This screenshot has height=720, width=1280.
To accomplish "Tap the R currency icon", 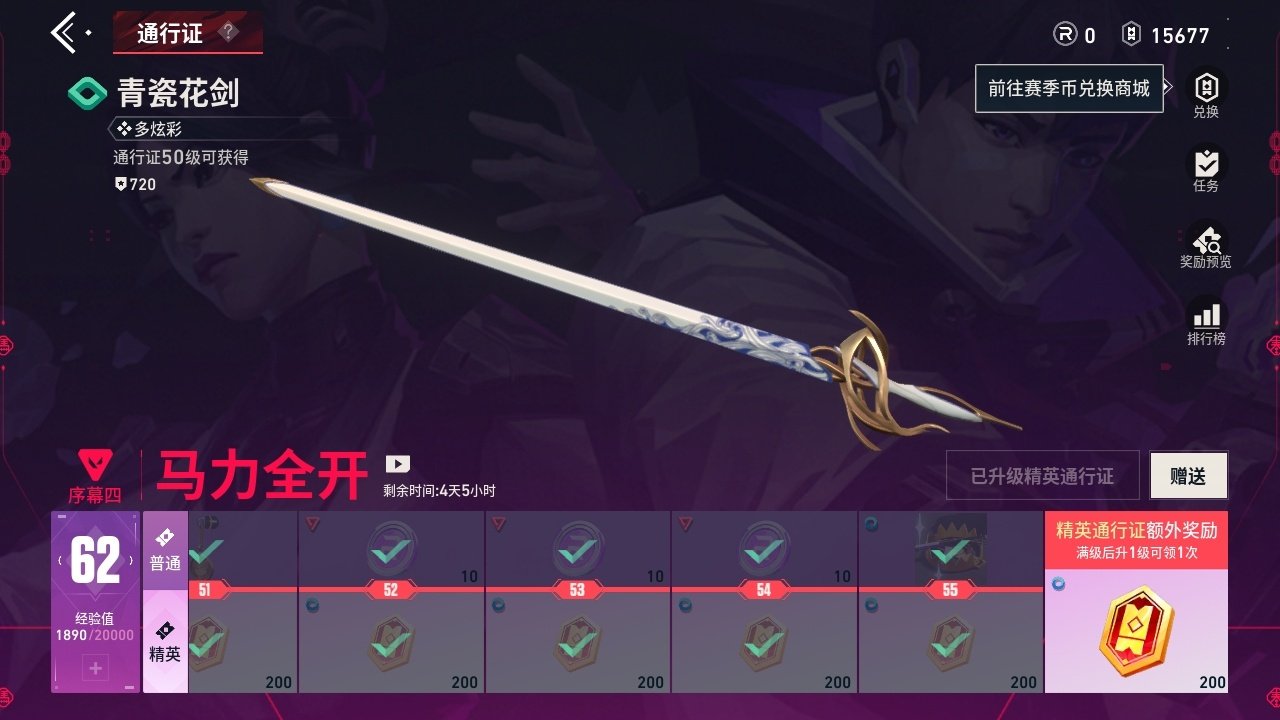I will click(1065, 34).
